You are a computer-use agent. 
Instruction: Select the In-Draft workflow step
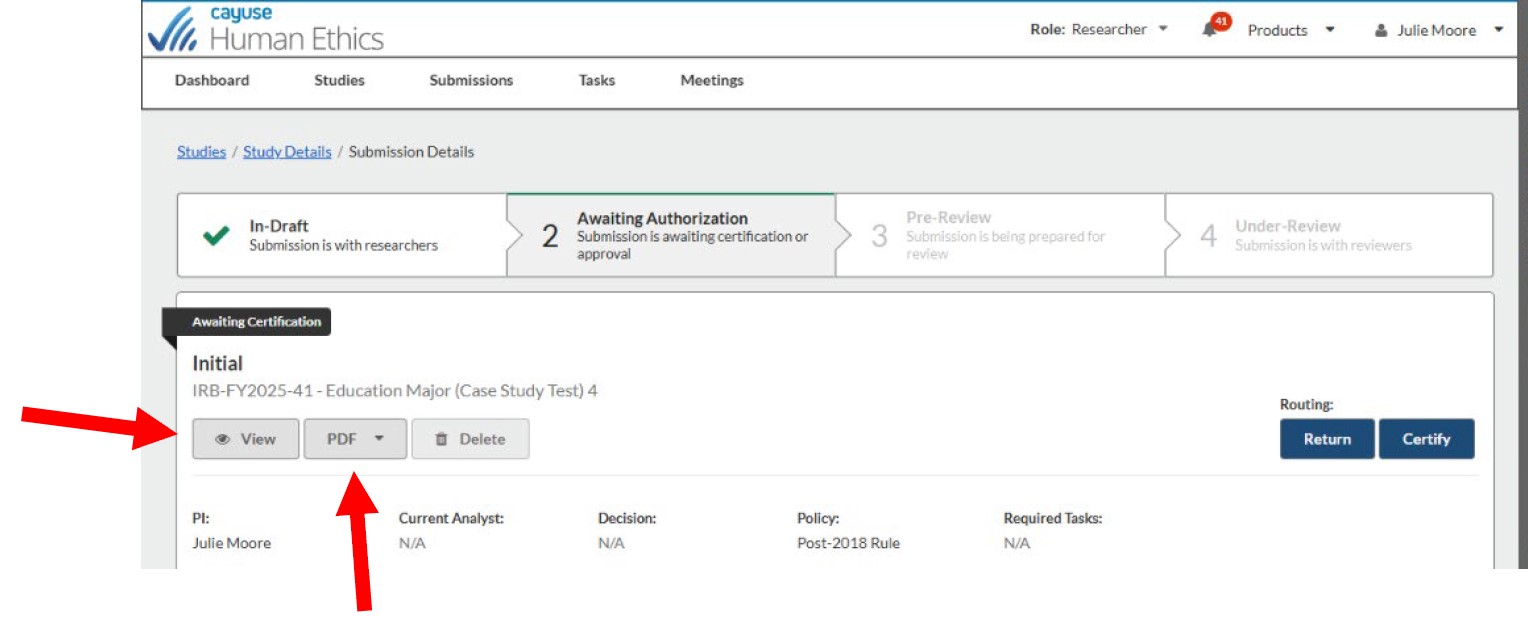(342, 235)
